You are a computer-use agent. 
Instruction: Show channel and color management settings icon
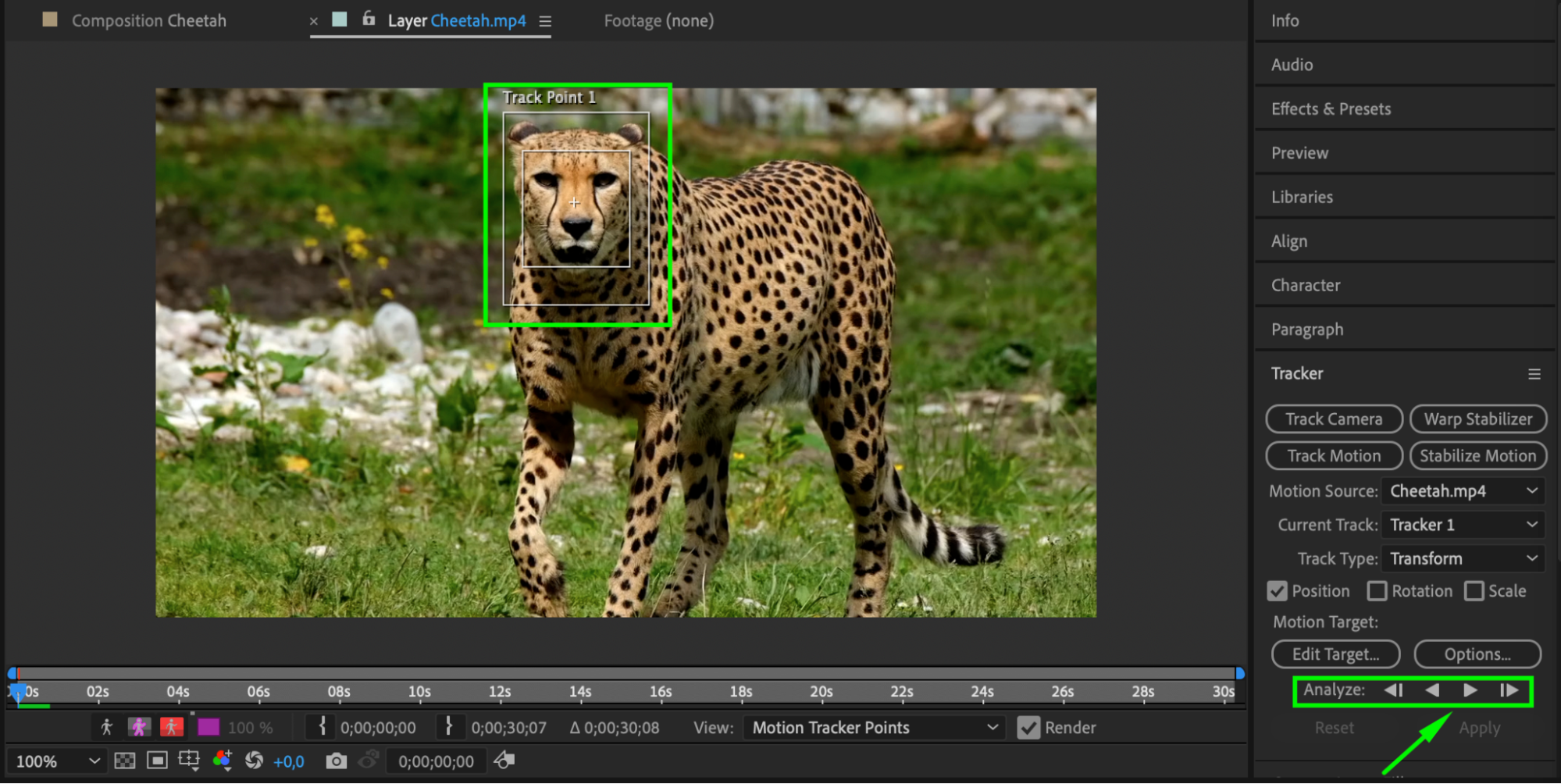point(223,761)
